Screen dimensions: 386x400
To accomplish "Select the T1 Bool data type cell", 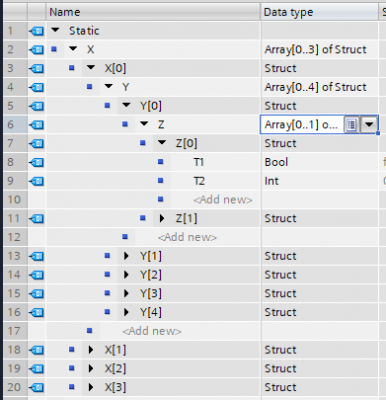I will [319, 162].
